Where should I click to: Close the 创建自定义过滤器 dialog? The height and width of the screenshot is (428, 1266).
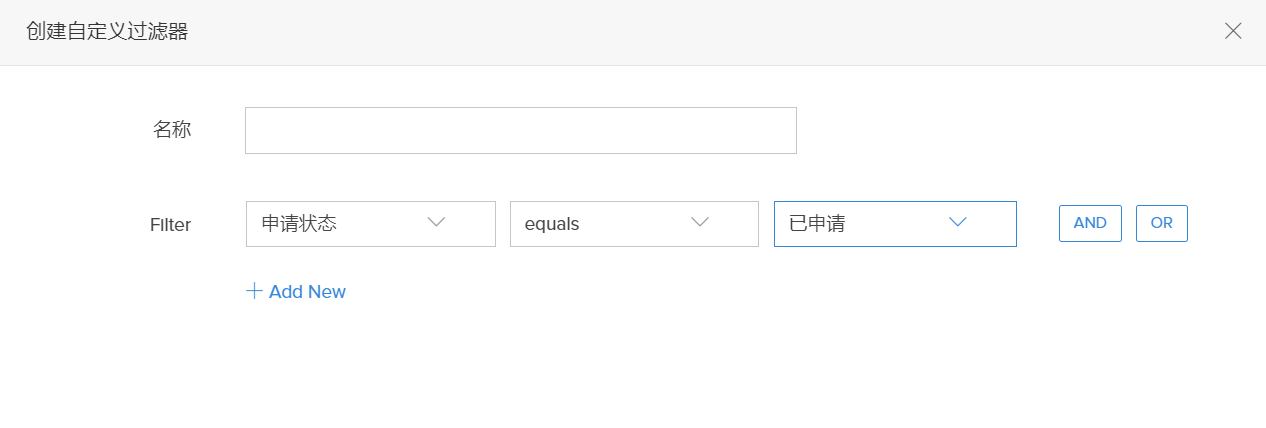[x=1233, y=31]
